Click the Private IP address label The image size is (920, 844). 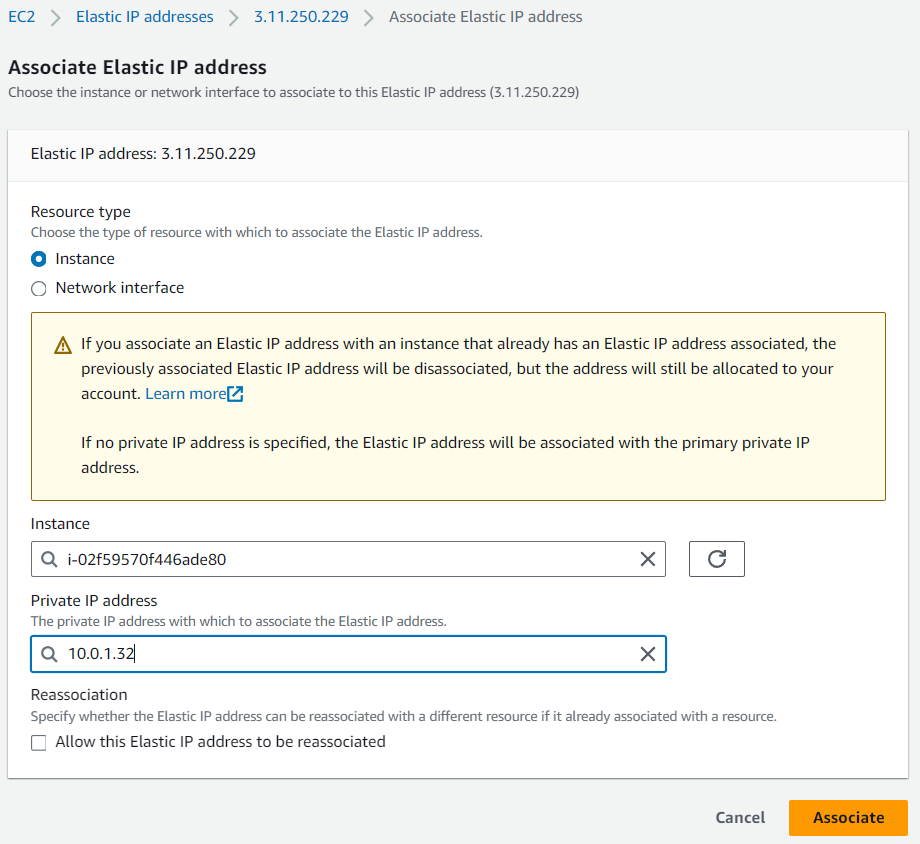point(94,601)
